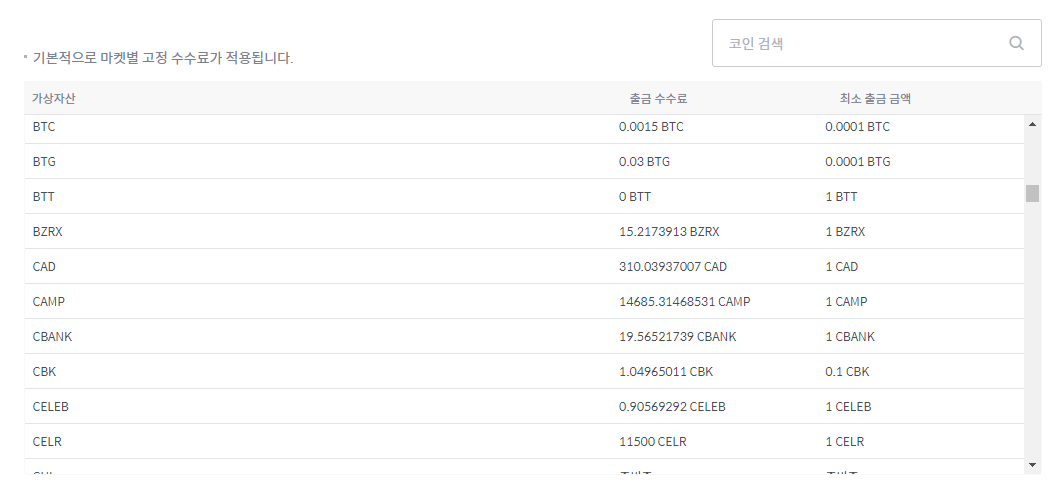Viewport: 1064px width, 484px height.
Task: Click the 1 CAD minimum withdrawal
Action: click(x=842, y=267)
